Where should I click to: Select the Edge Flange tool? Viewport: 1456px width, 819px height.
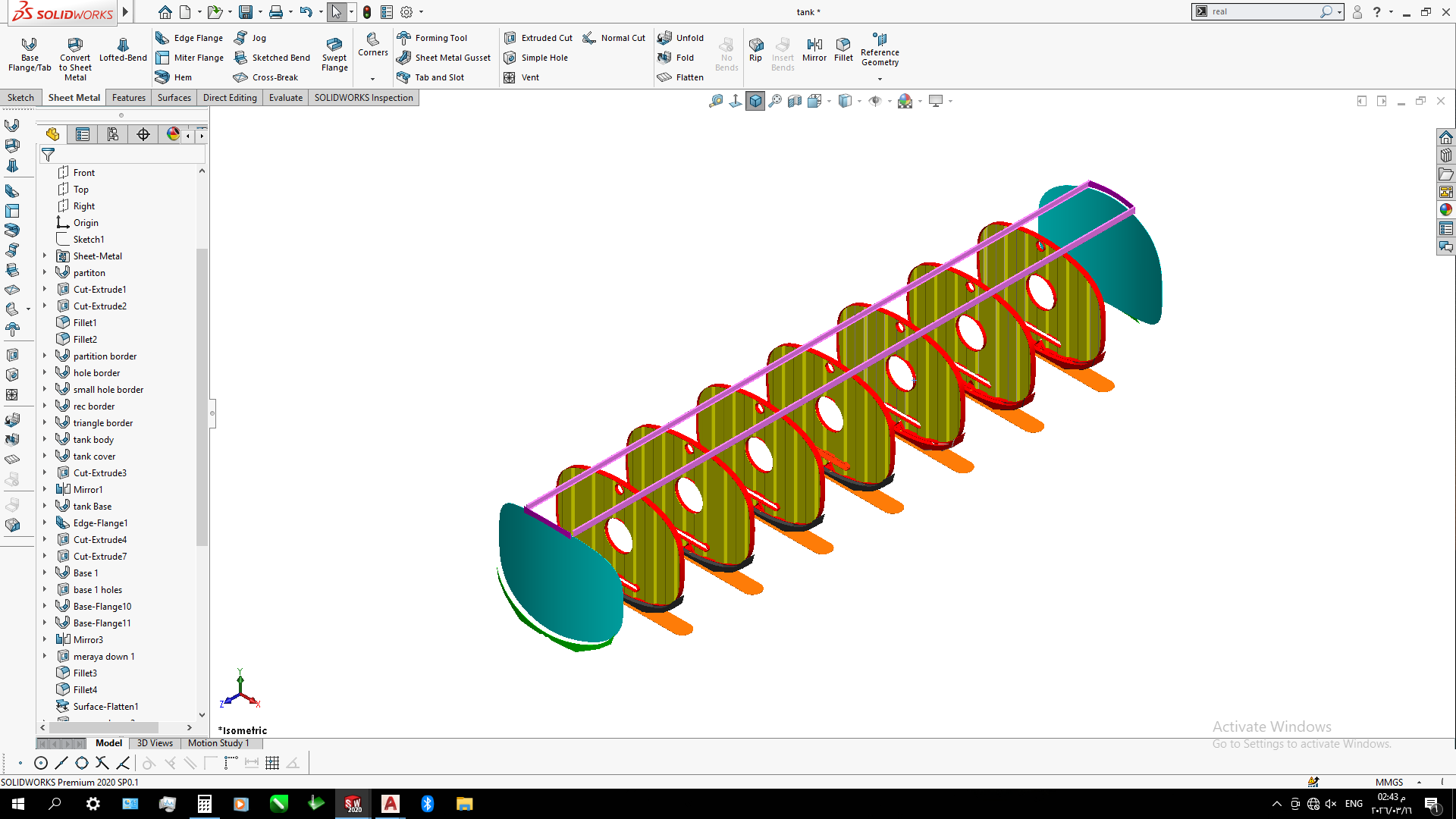click(x=190, y=38)
